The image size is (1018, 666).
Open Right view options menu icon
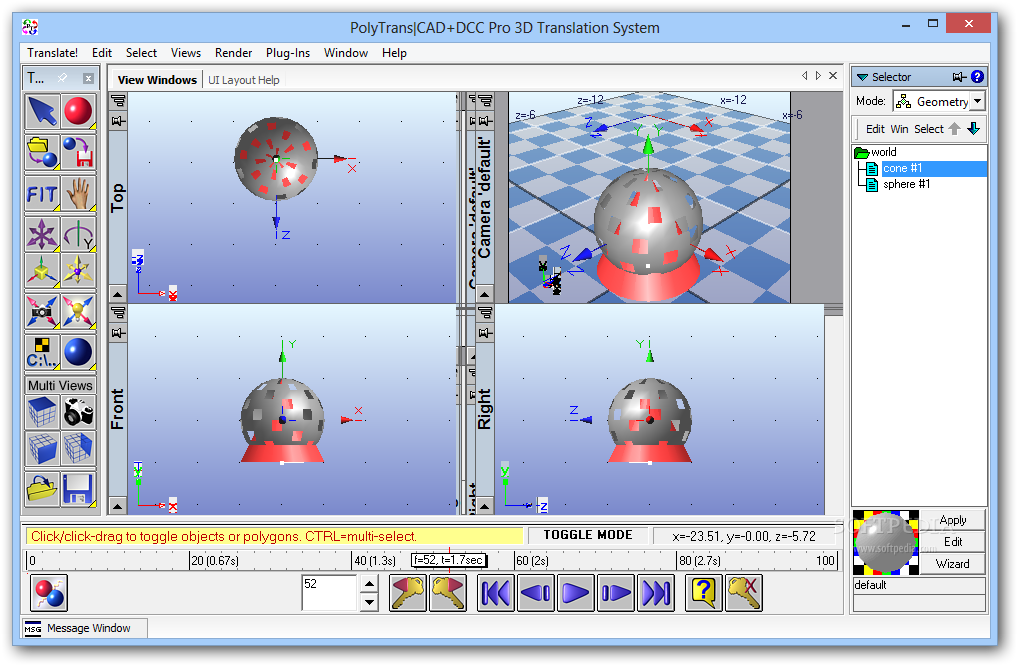486,313
